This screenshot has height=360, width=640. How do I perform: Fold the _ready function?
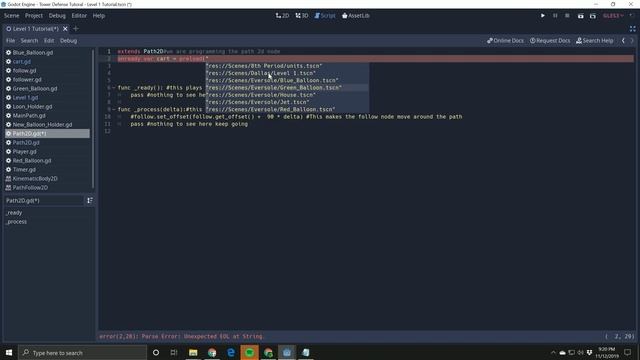[x=114, y=88]
